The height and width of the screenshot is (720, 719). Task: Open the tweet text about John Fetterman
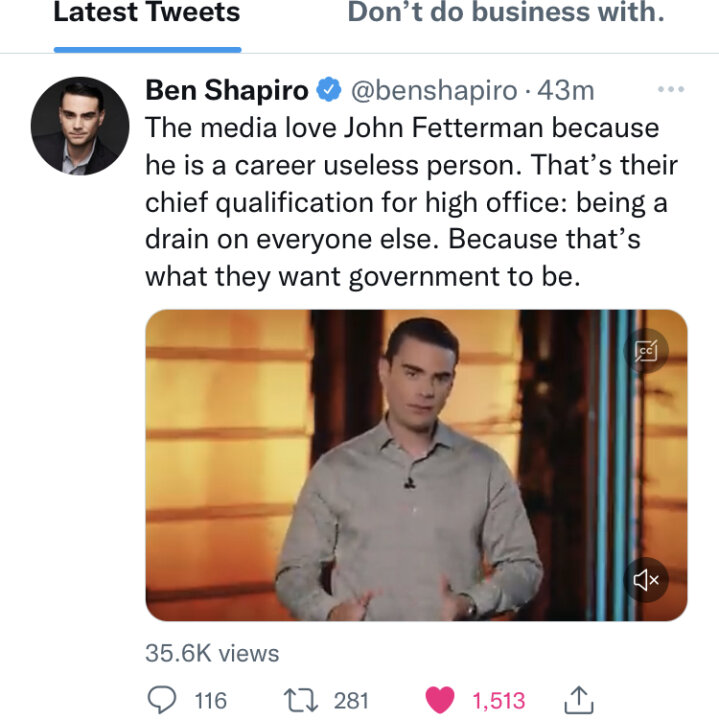(411, 202)
